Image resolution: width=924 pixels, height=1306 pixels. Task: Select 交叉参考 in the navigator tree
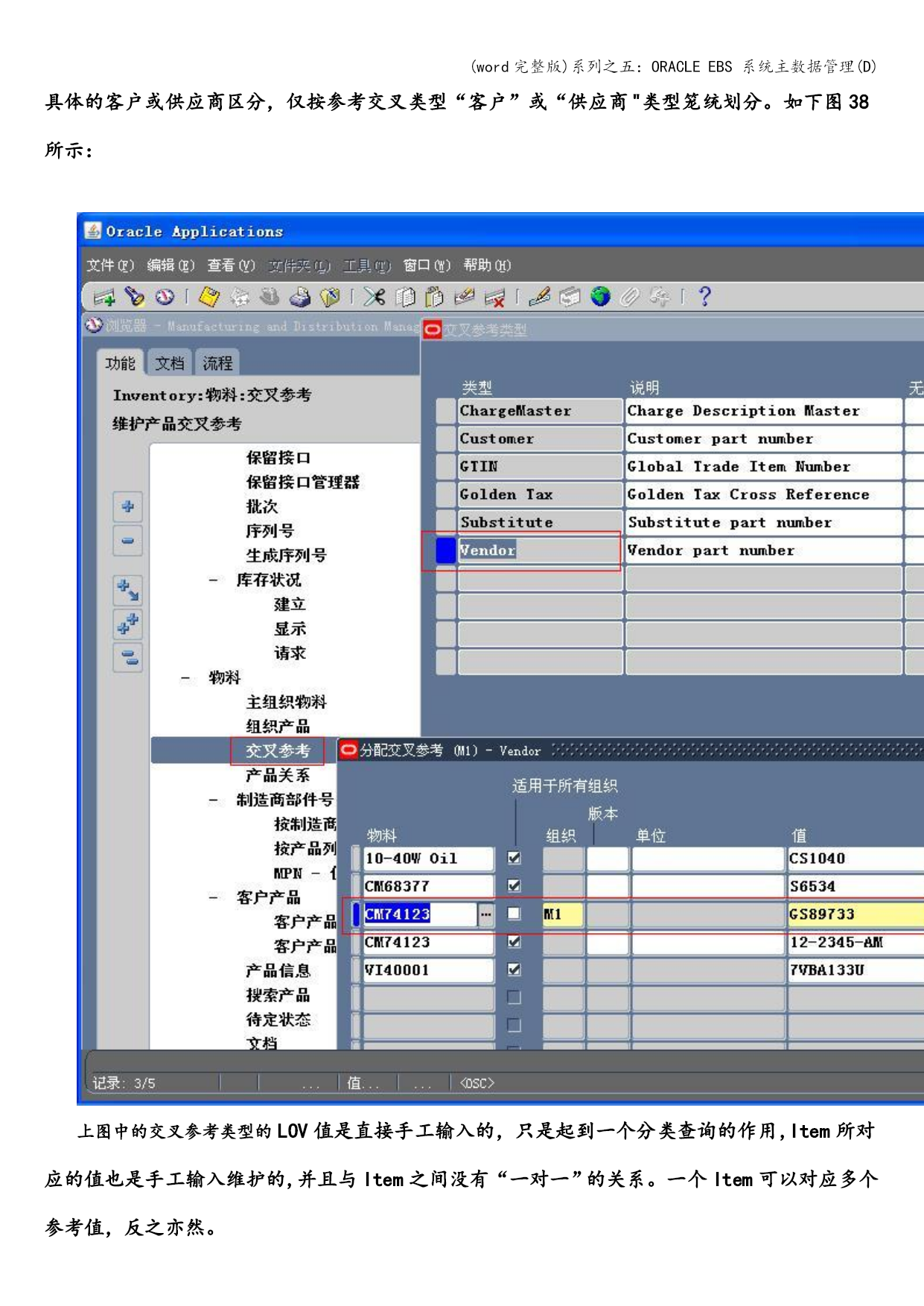point(278,751)
